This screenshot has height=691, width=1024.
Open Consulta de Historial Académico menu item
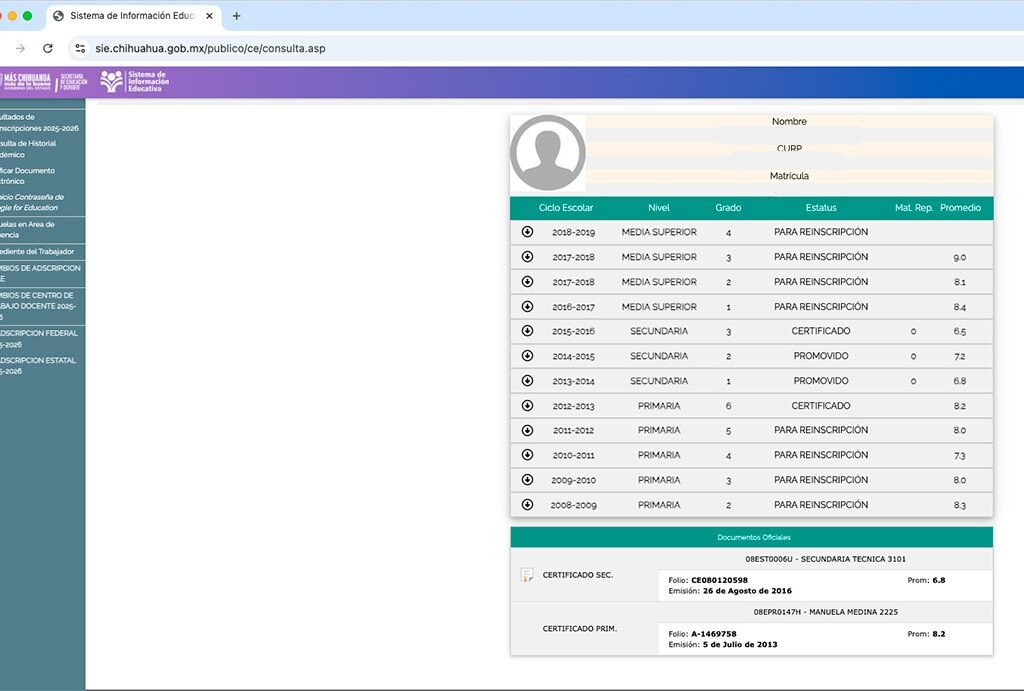click(x=30, y=149)
